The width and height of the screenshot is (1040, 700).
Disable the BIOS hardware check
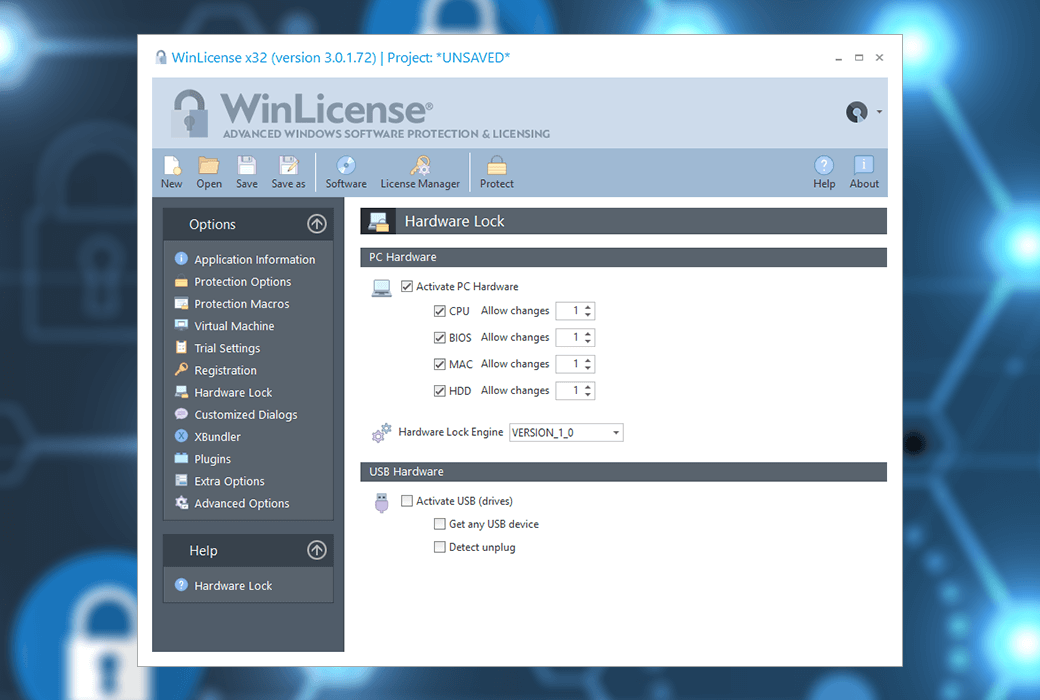pyautogui.click(x=439, y=337)
